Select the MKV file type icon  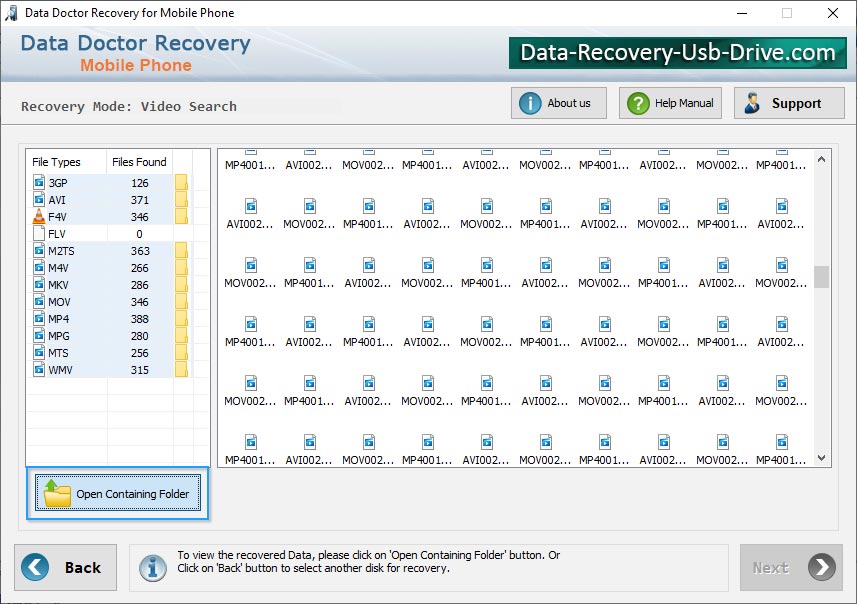pyautogui.click(x=39, y=284)
